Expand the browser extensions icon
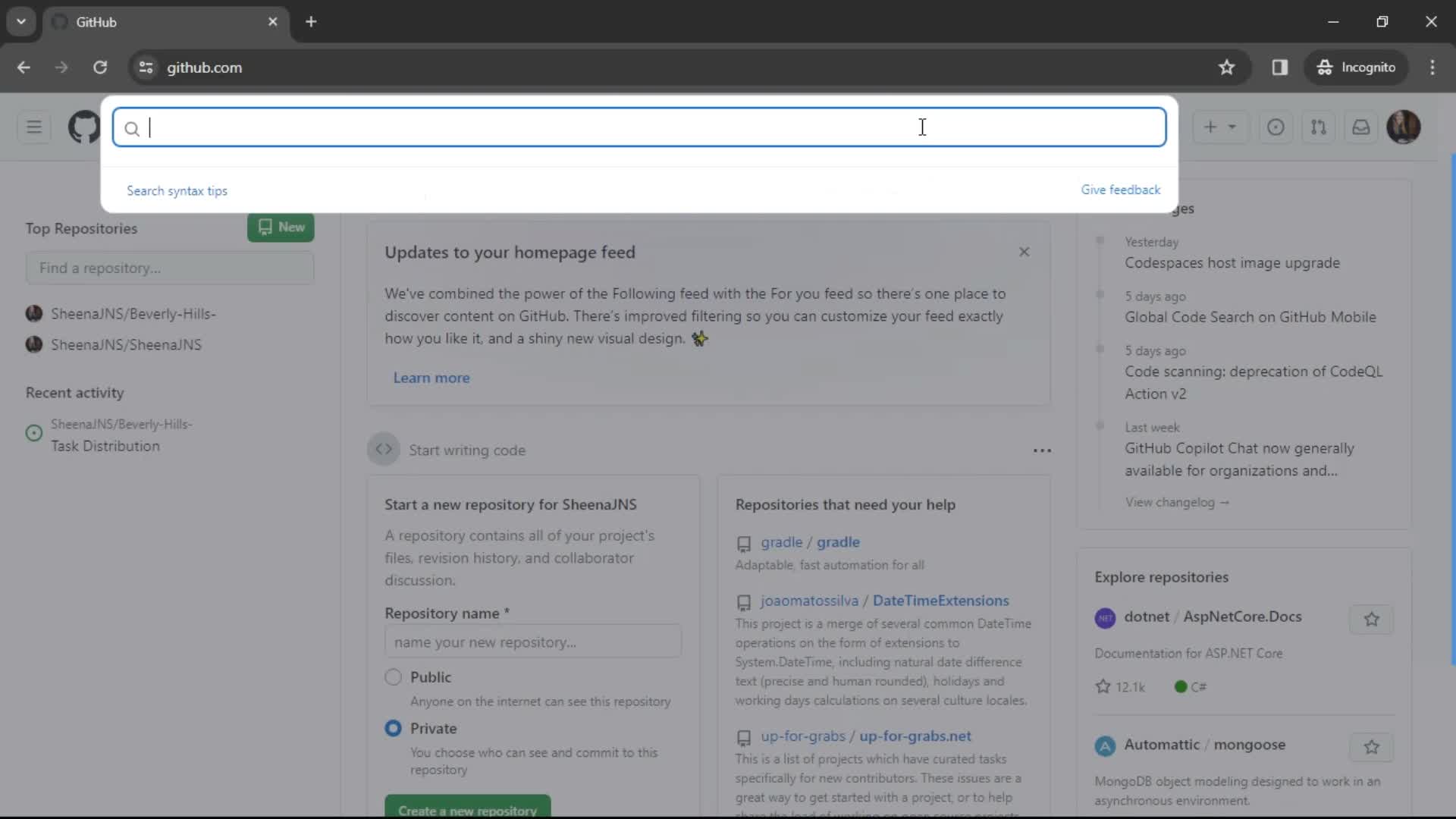 click(x=1280, y=67)
